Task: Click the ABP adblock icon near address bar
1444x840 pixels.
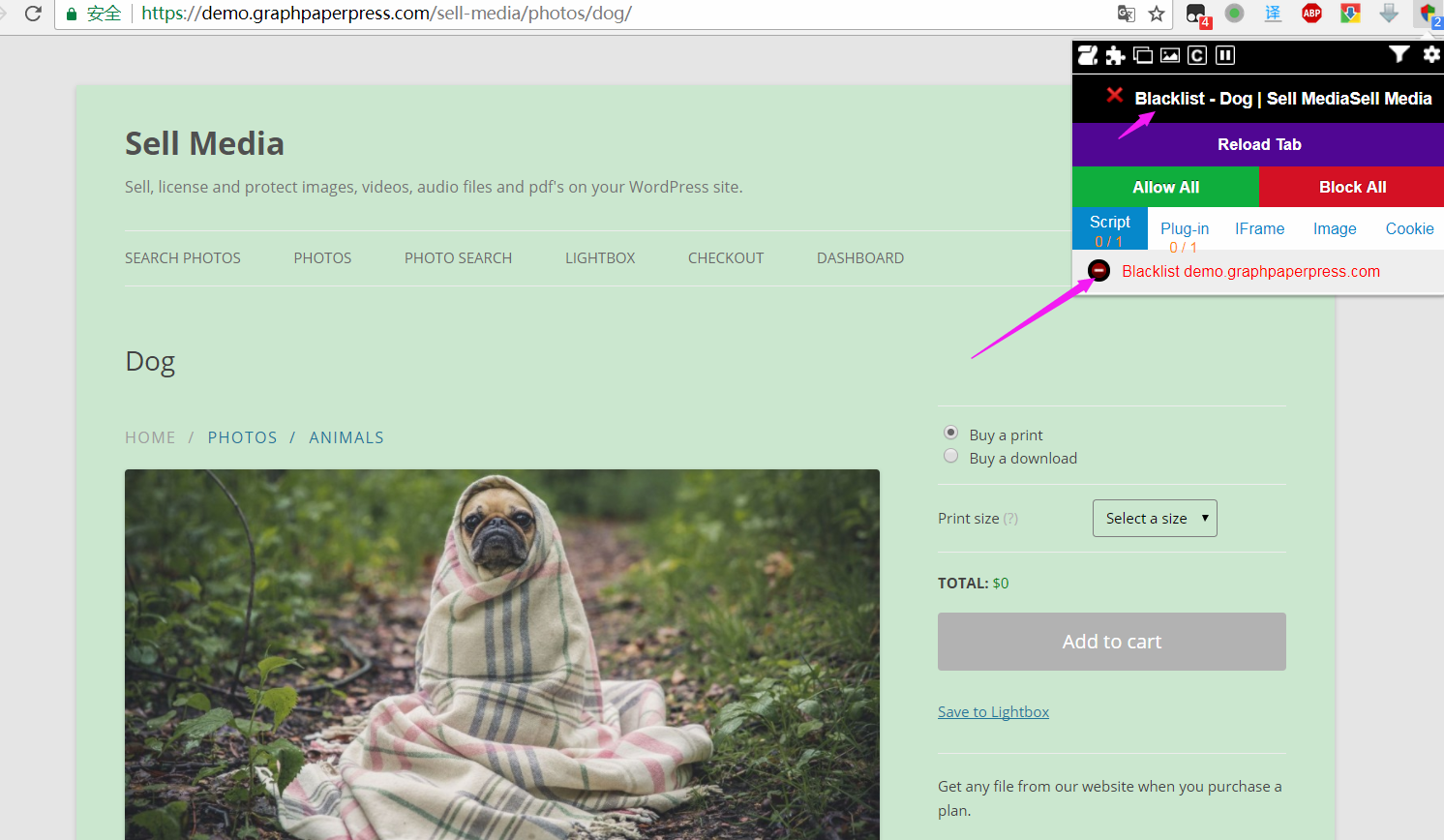Action: coord(1311,14)
